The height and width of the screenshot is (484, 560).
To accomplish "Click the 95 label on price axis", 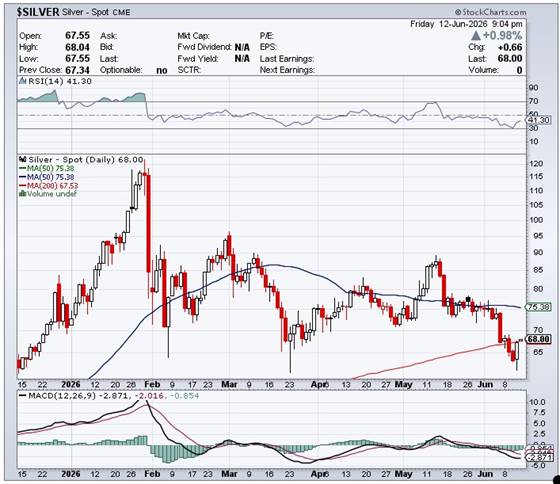I will [538, 236].
